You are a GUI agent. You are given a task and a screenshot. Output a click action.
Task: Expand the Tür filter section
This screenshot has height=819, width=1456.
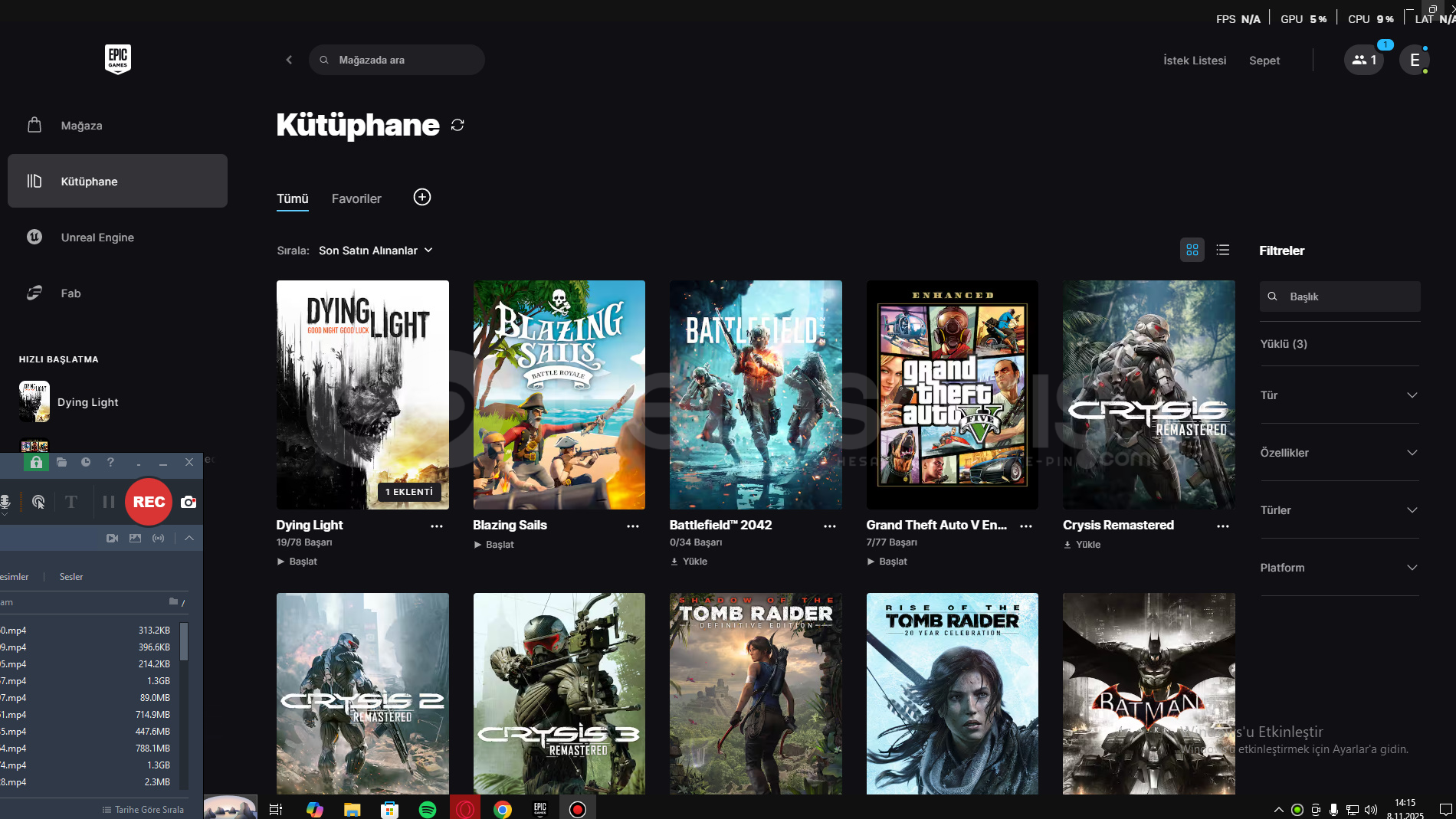[x=1339, y=395]
